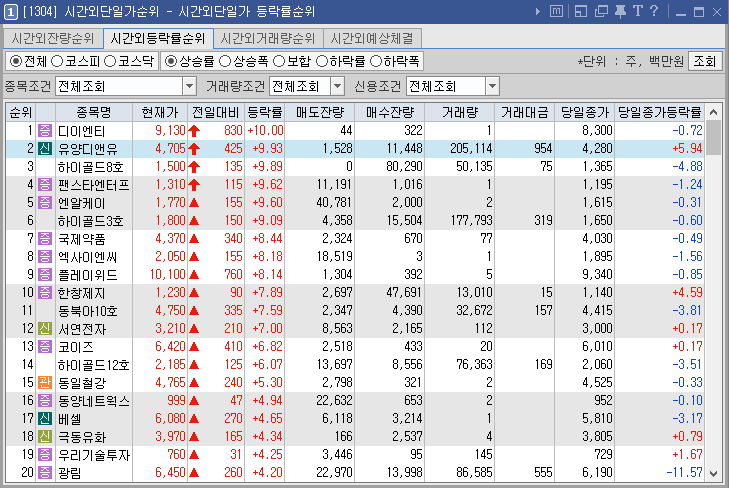Click the 증 badge beside 코이즈

[45, 347]
